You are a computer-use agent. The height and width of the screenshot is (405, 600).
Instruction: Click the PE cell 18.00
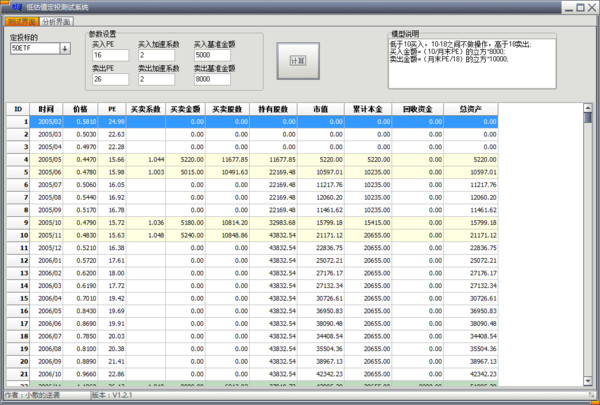click(112, 273)
